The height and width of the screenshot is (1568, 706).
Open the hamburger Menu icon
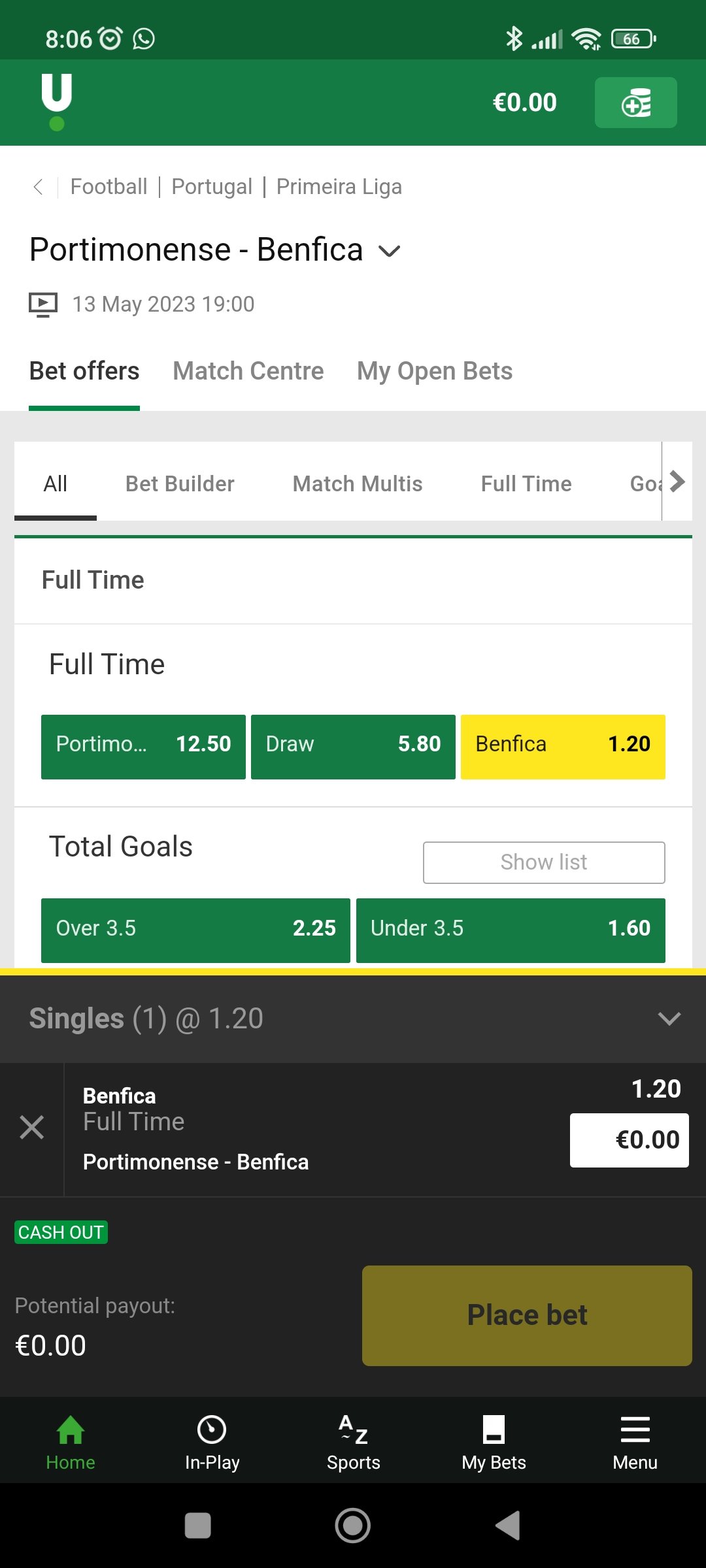(635, 1429)
